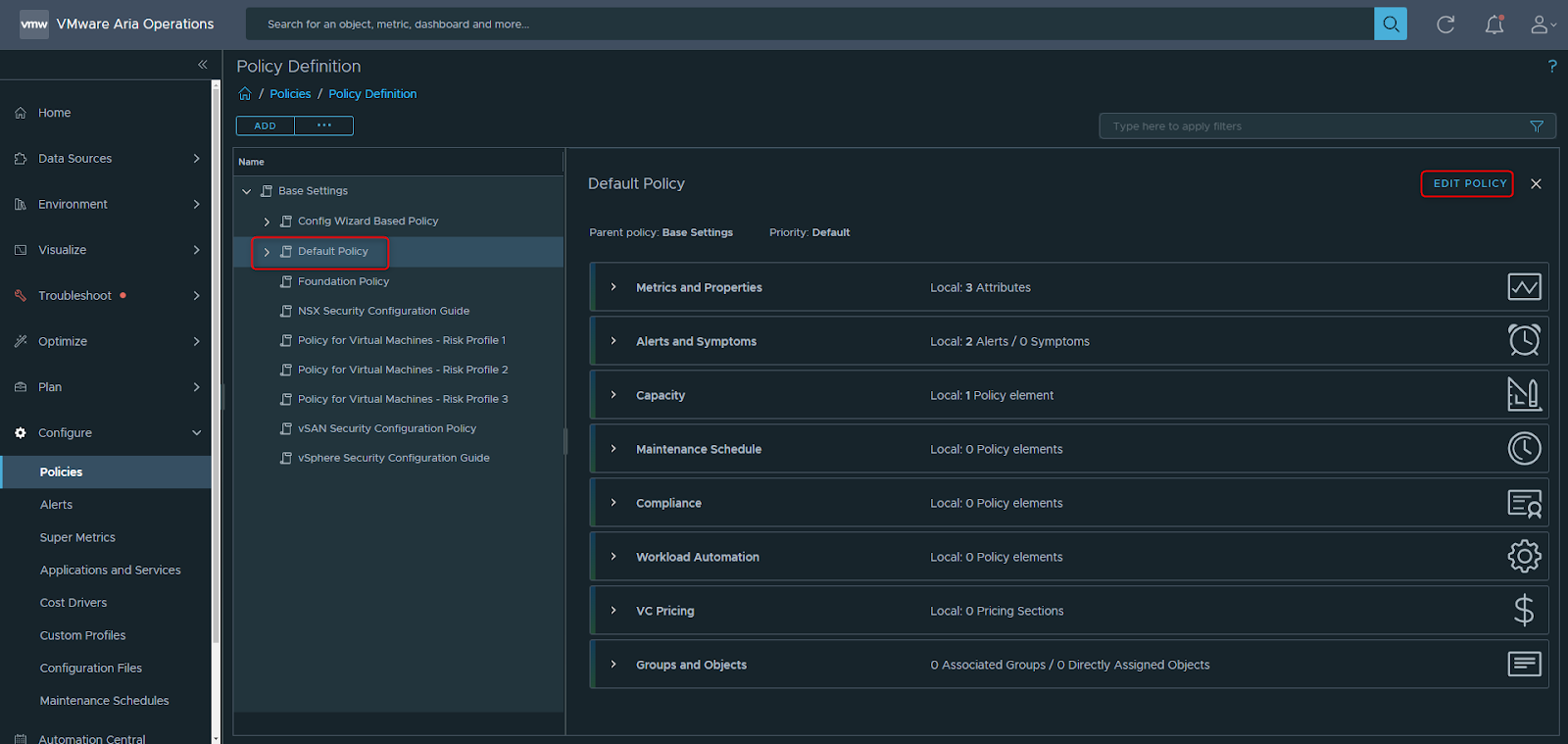Expand the Groups and Objects section
This screenshot has width=1568, height=744.
[613, 665]
